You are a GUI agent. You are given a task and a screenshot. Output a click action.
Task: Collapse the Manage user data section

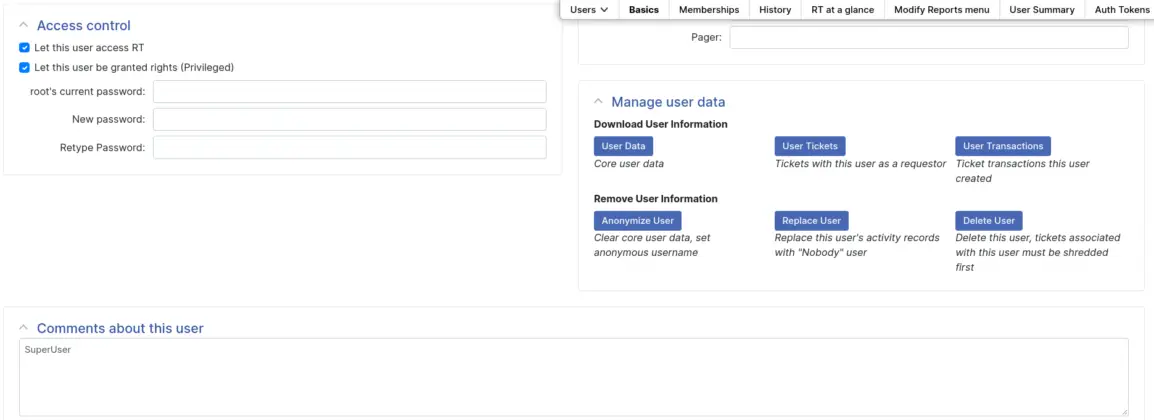point(598,102)
